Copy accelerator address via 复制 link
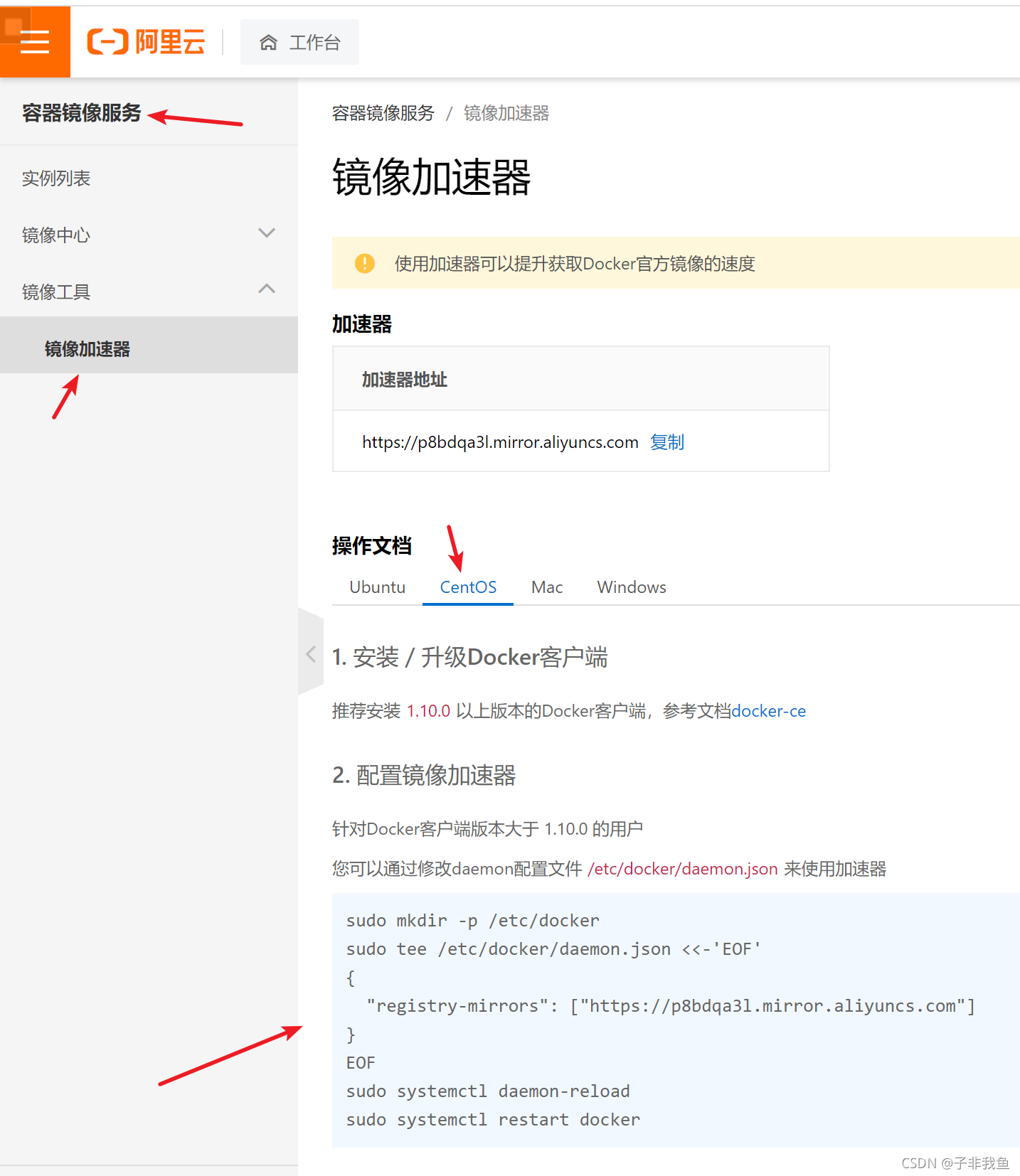 667,442
